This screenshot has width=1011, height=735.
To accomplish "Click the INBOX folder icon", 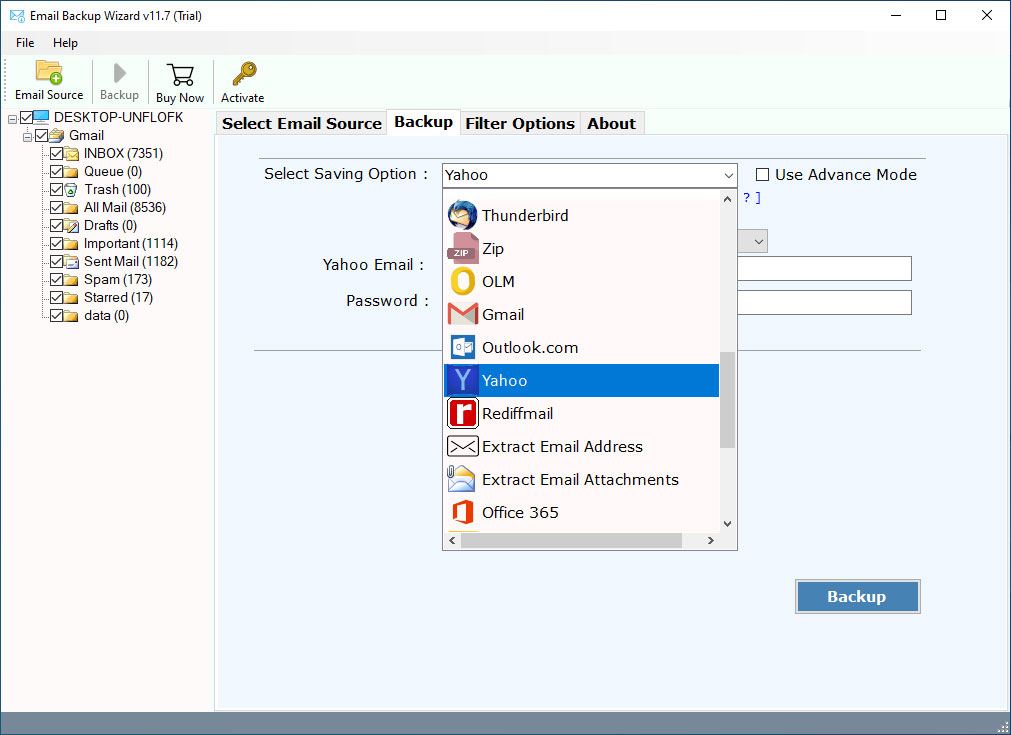I will [72, 153].
